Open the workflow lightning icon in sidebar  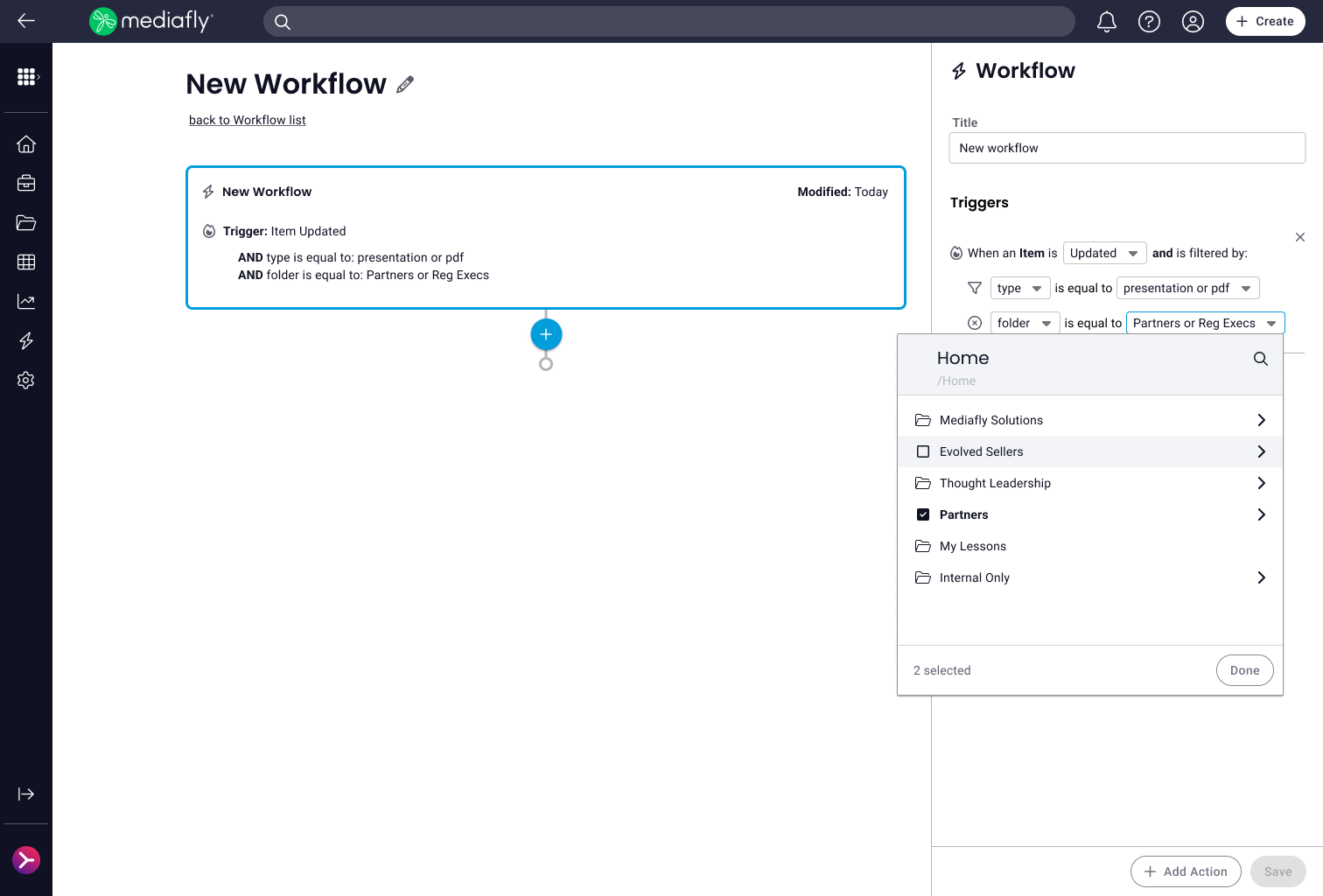(x=26, y=340)
